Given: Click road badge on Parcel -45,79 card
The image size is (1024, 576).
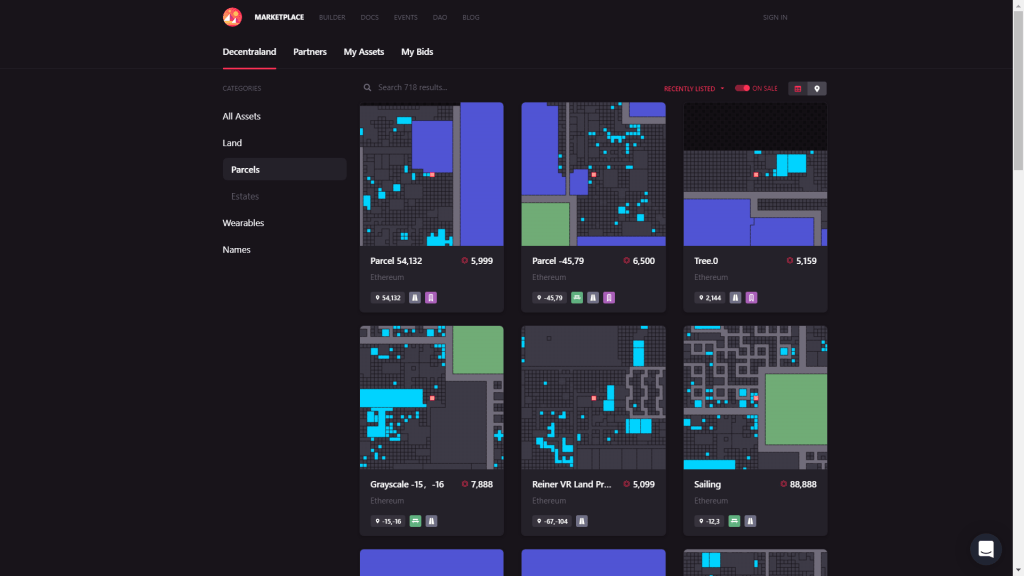Looking at the screenshot, I should 593,298.
